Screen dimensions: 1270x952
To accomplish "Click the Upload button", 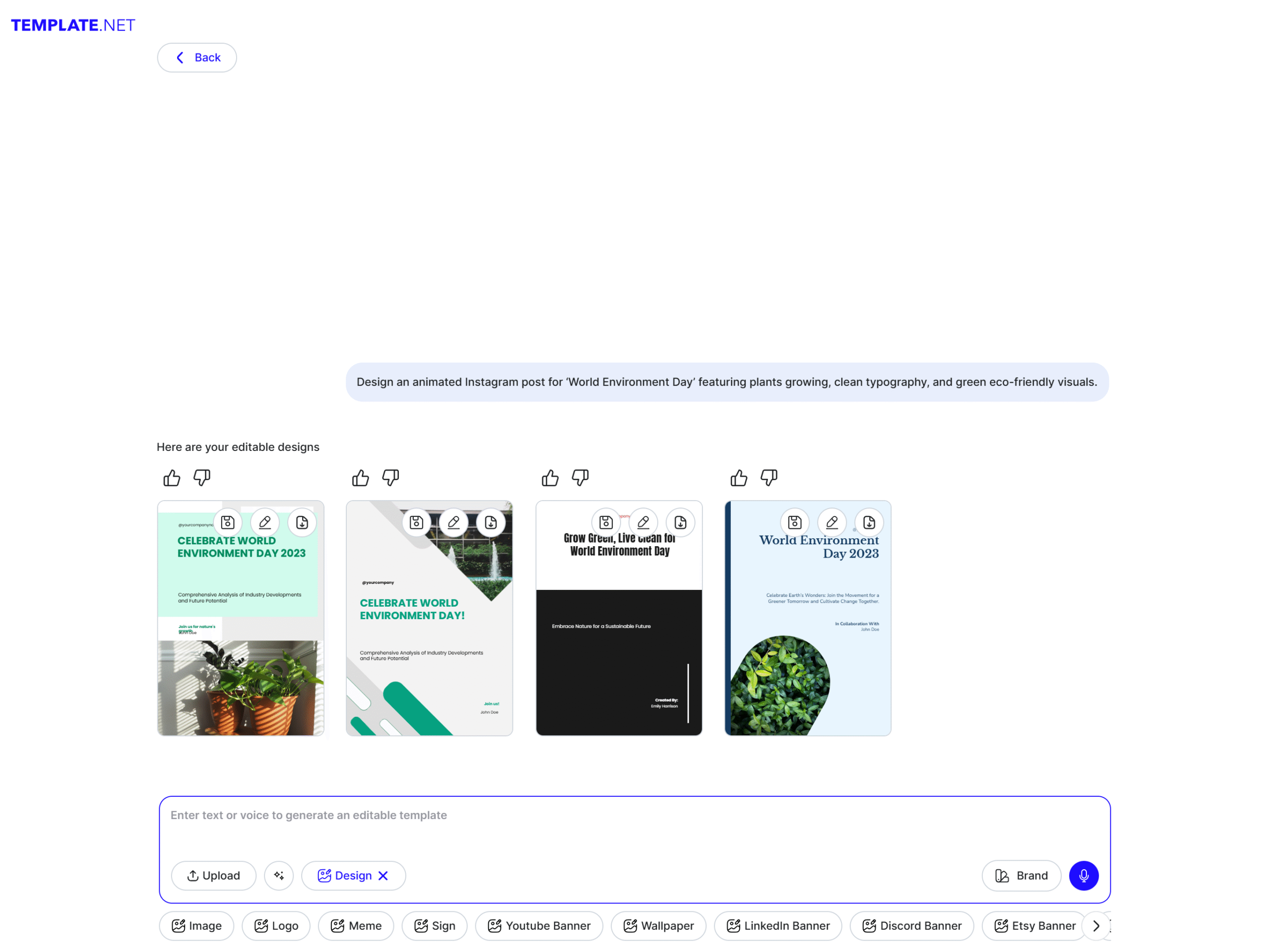I will click(214, 876).
